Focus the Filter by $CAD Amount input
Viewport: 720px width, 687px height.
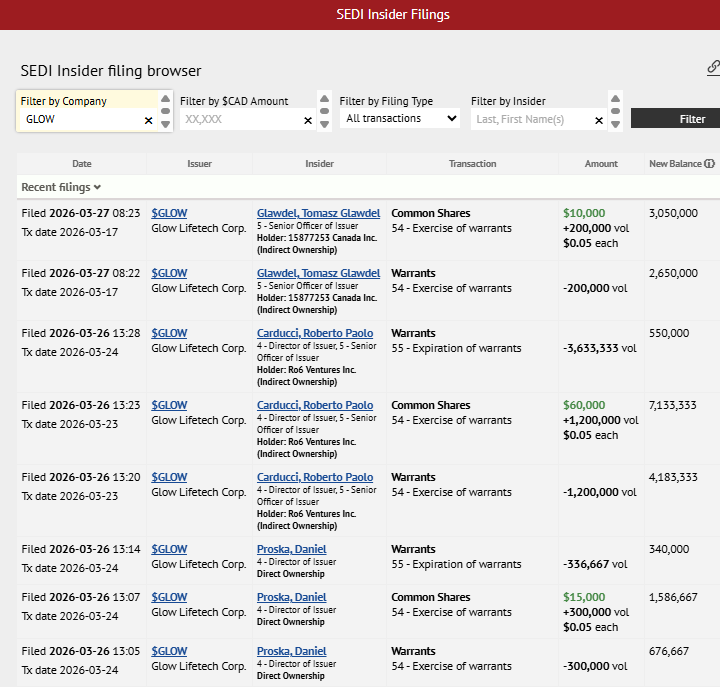click(x=242, y=120)
